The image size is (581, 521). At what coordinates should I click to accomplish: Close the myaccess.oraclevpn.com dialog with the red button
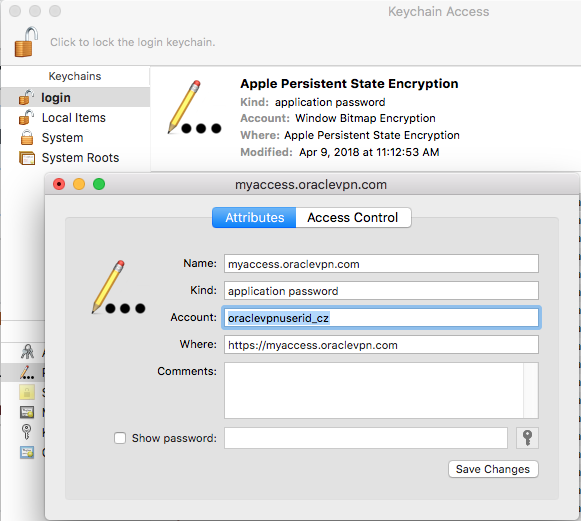click(59, 184)
